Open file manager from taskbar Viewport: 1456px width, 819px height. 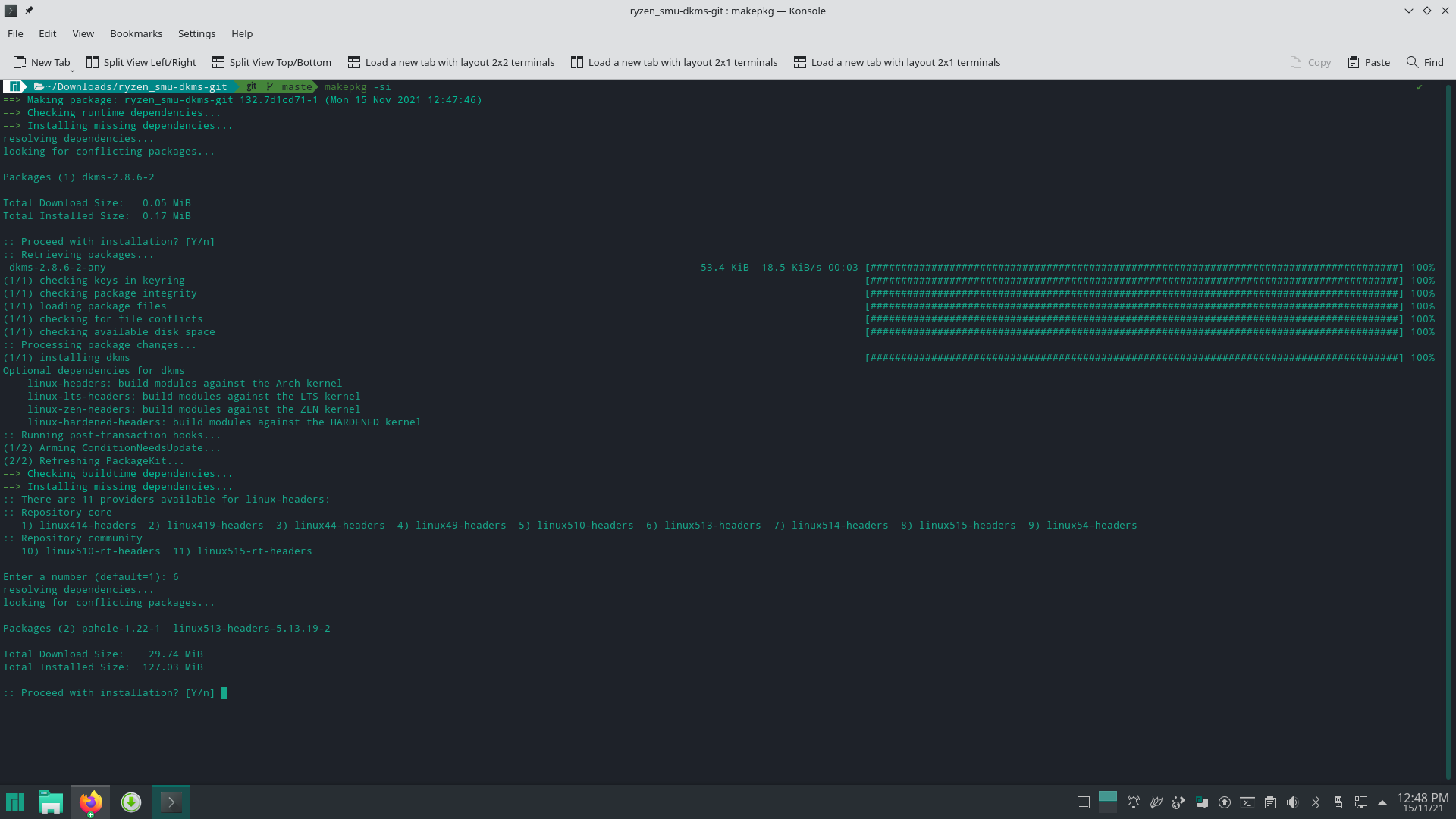pyautogui.click(x=51, y=802)
